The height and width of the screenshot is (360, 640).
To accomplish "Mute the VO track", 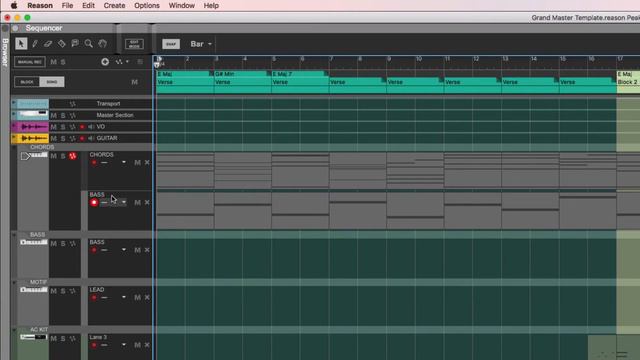I will [x=53, y=127].
